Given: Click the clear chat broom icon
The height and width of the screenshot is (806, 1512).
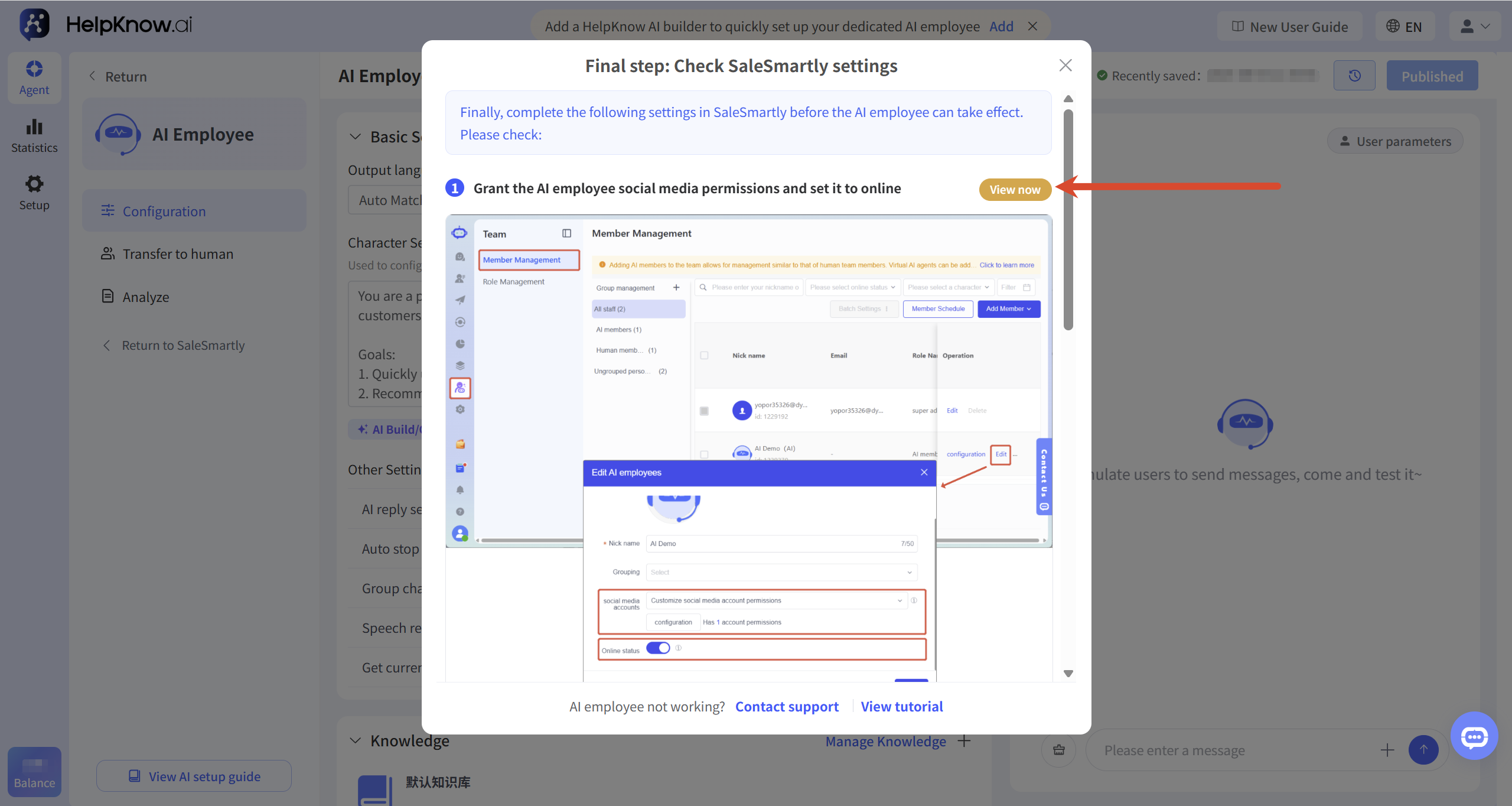Looking at the screenshot, I should (x=1059, y=750).
